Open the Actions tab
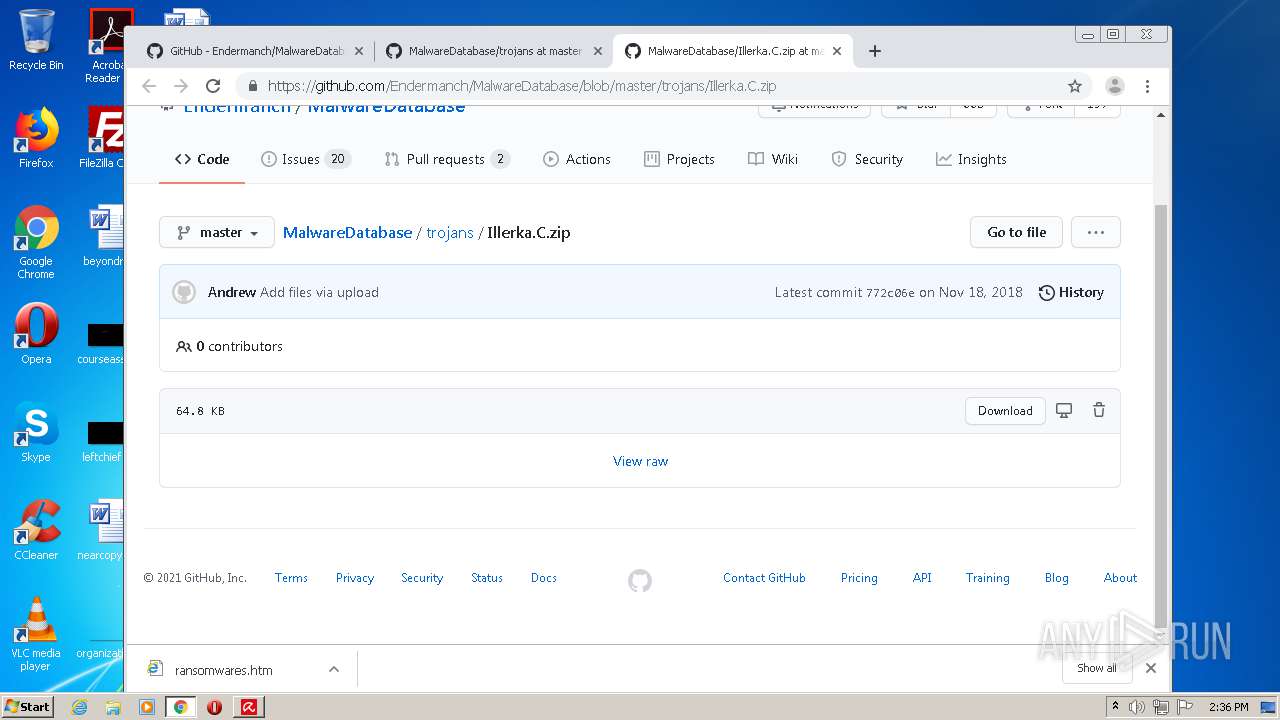The height and width of the screenshot is (720, 1280). (577, 159)
